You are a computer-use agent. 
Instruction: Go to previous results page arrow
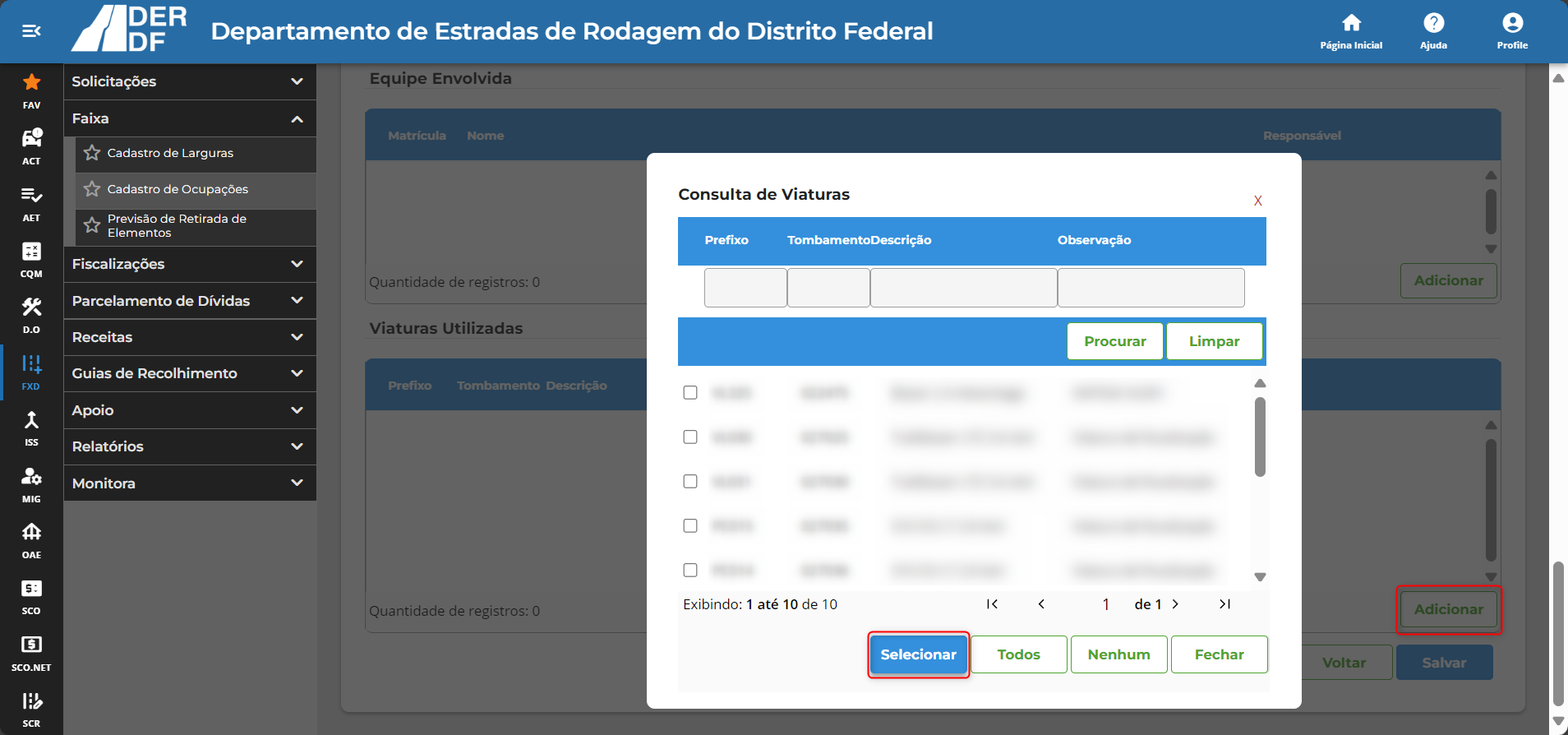pos(1041,604)
